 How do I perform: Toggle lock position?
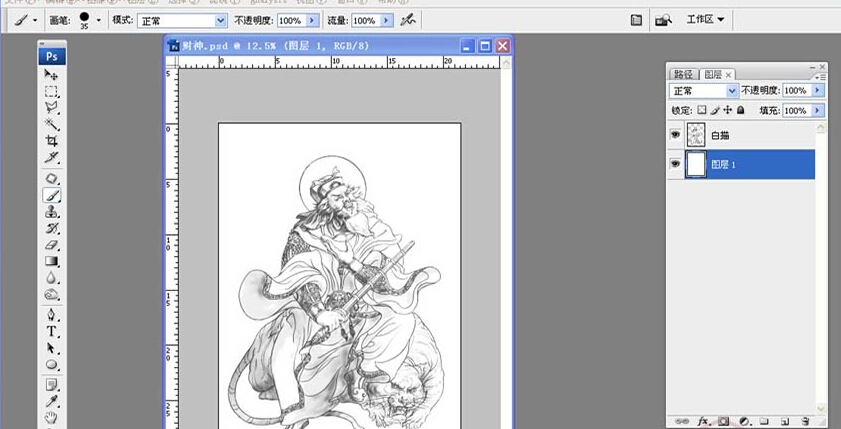727,110
